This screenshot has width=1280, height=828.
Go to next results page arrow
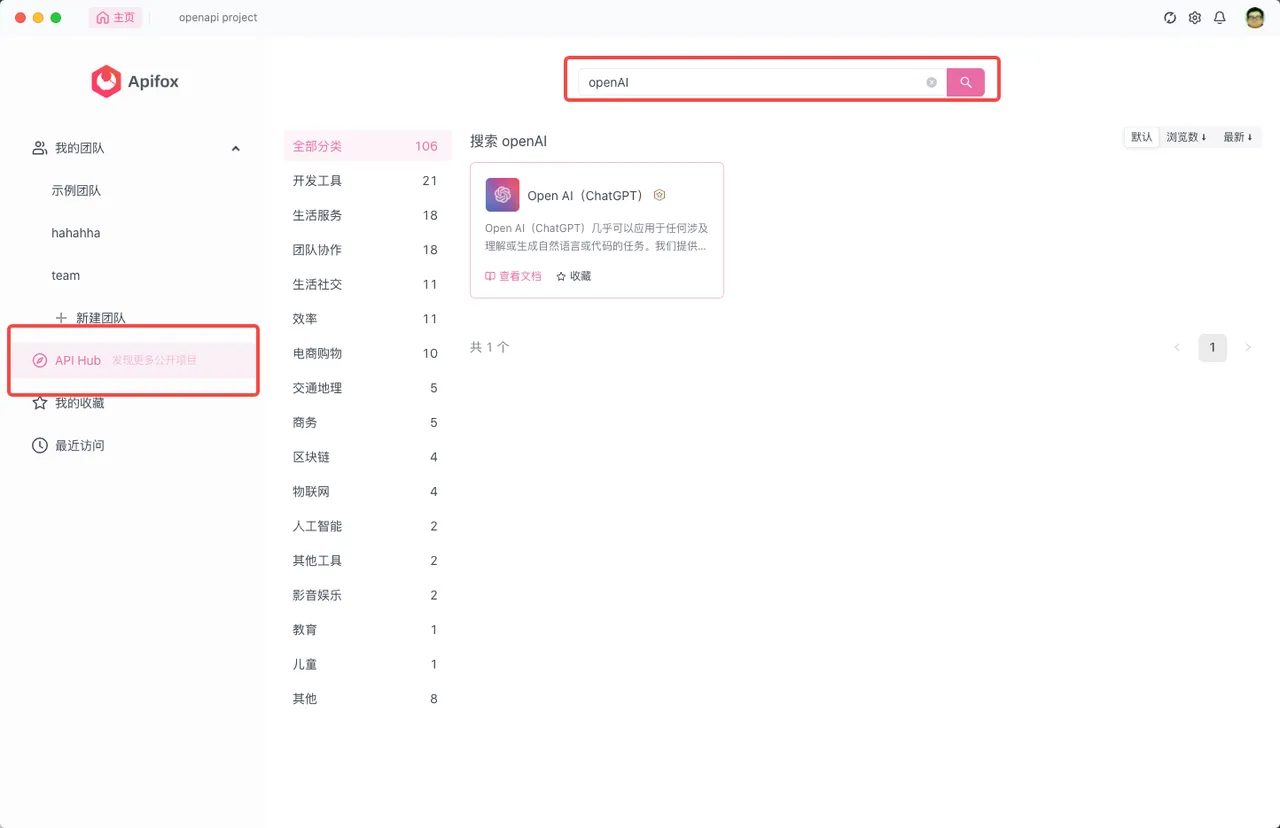click(1247, 347)
